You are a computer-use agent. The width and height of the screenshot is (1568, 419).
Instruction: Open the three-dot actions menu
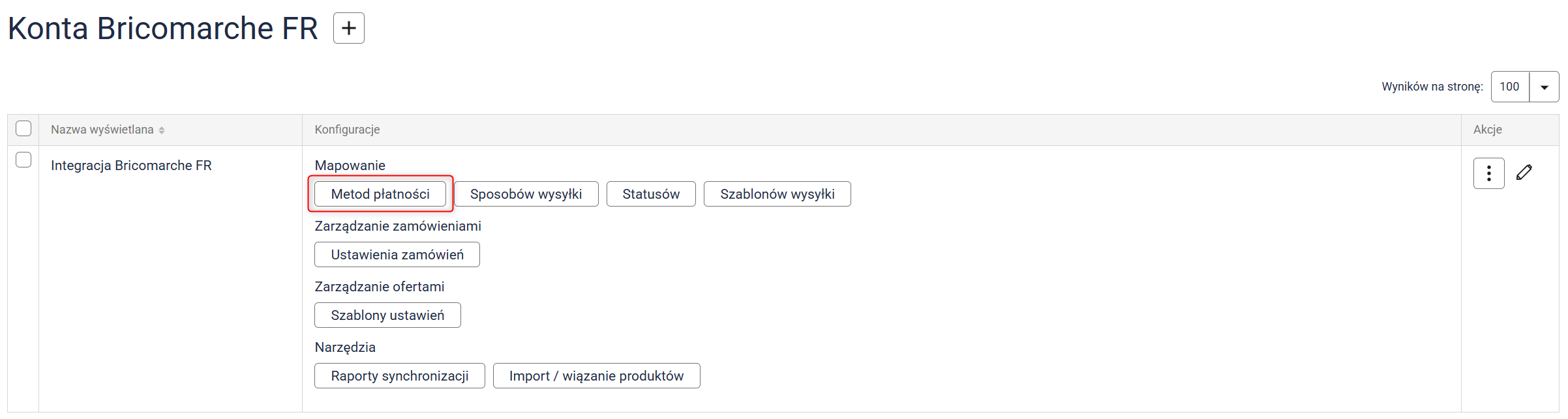[x=1488, y=173]
